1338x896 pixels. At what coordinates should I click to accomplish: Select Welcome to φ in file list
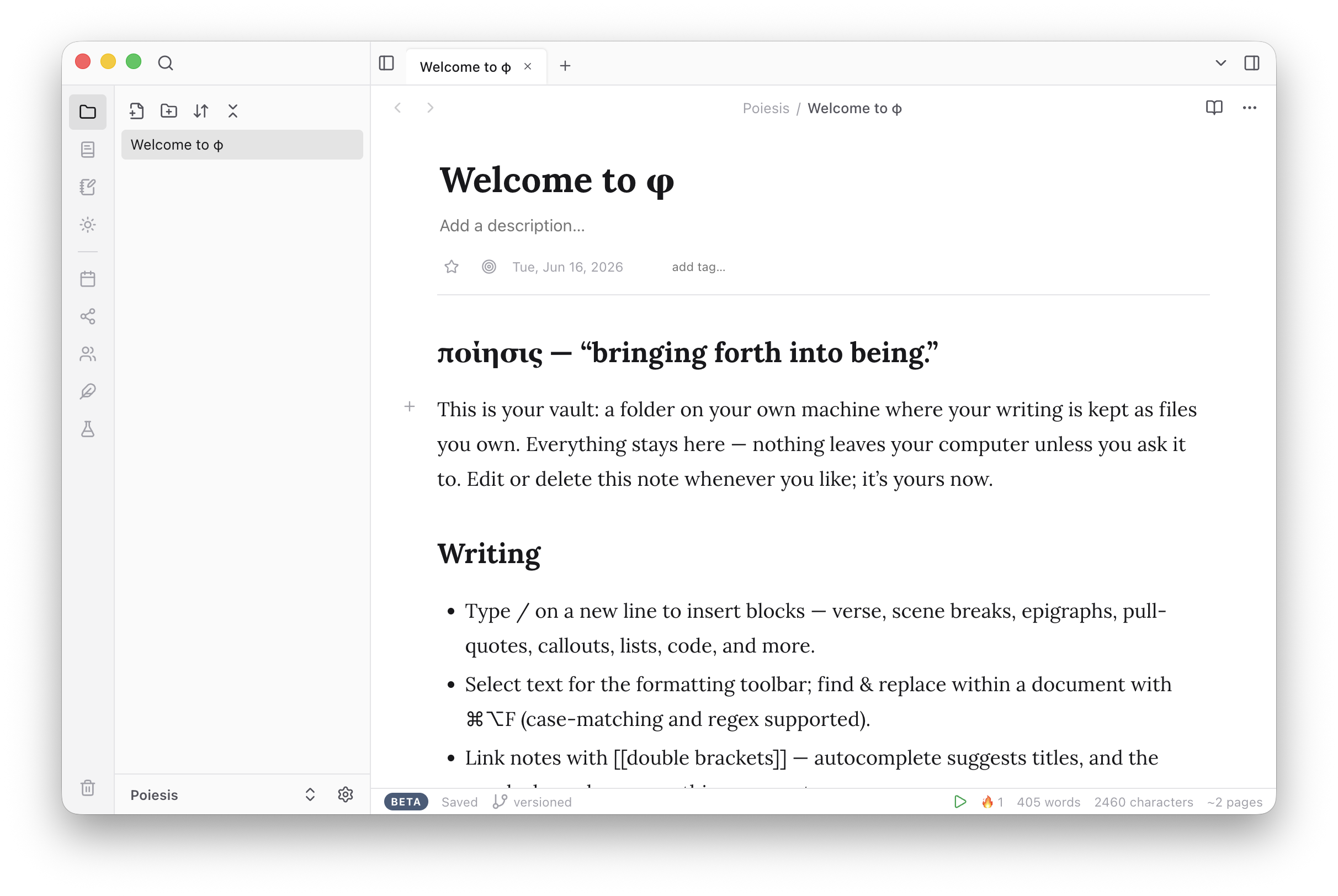(x=242, y=145)
